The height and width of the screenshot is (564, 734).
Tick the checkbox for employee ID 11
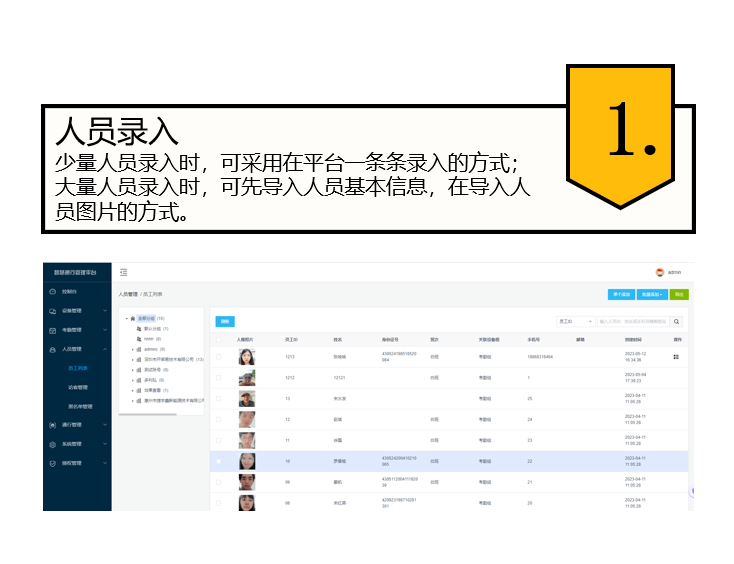[219, 440]
